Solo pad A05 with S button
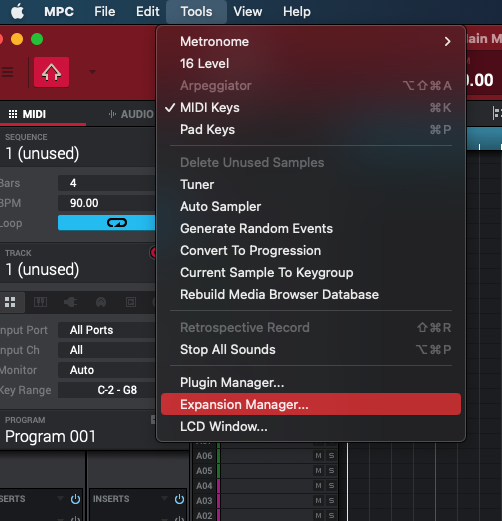Image resolution: width=502 pixels, height=521 pixels. pos(331,471)
